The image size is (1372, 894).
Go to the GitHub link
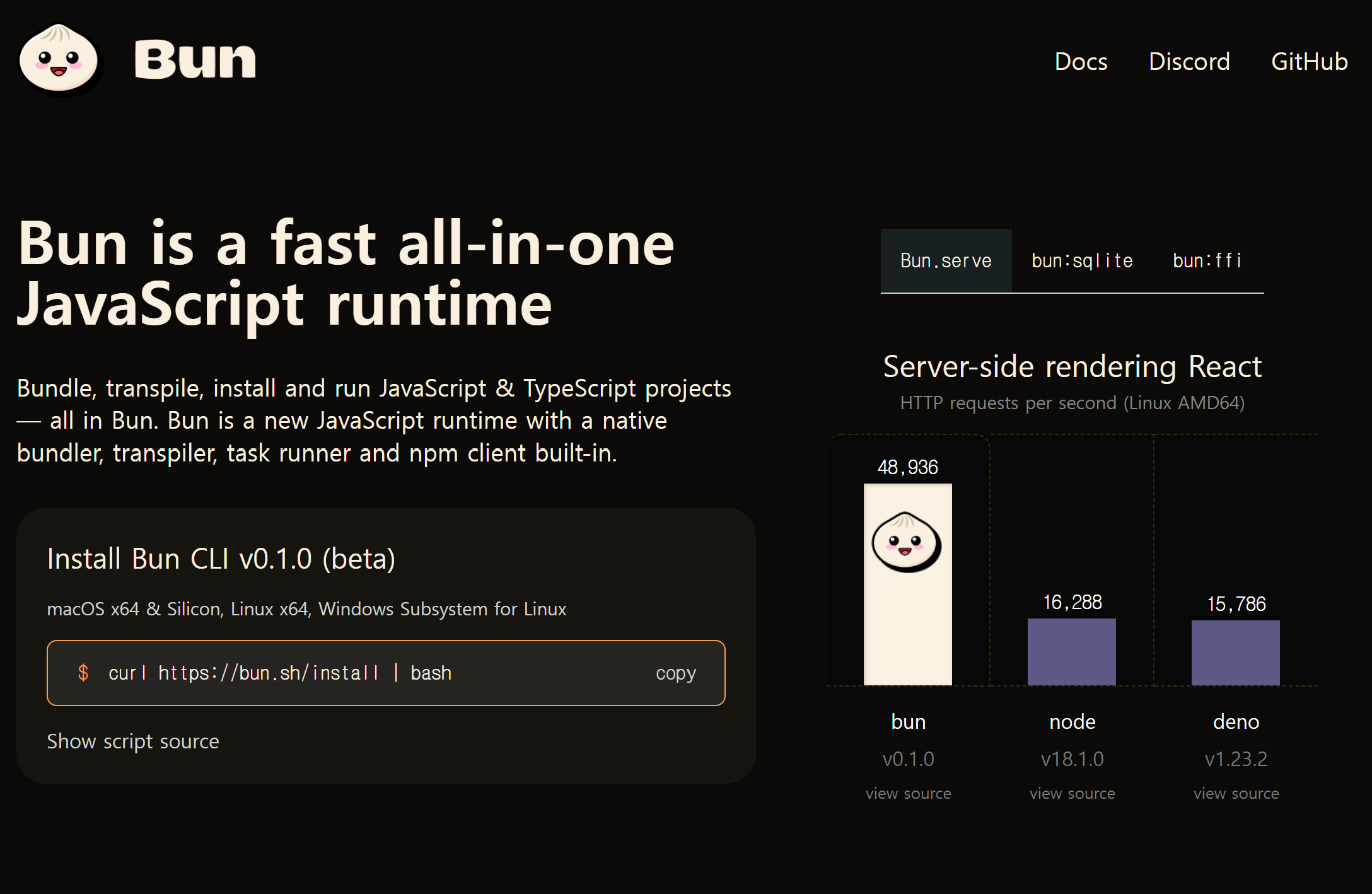(1309, 62)
